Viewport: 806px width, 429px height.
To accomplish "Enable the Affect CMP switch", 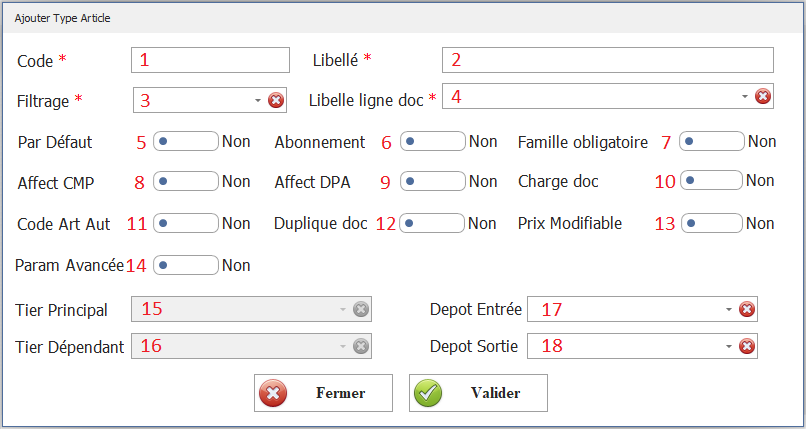I will tap(185, 181).
